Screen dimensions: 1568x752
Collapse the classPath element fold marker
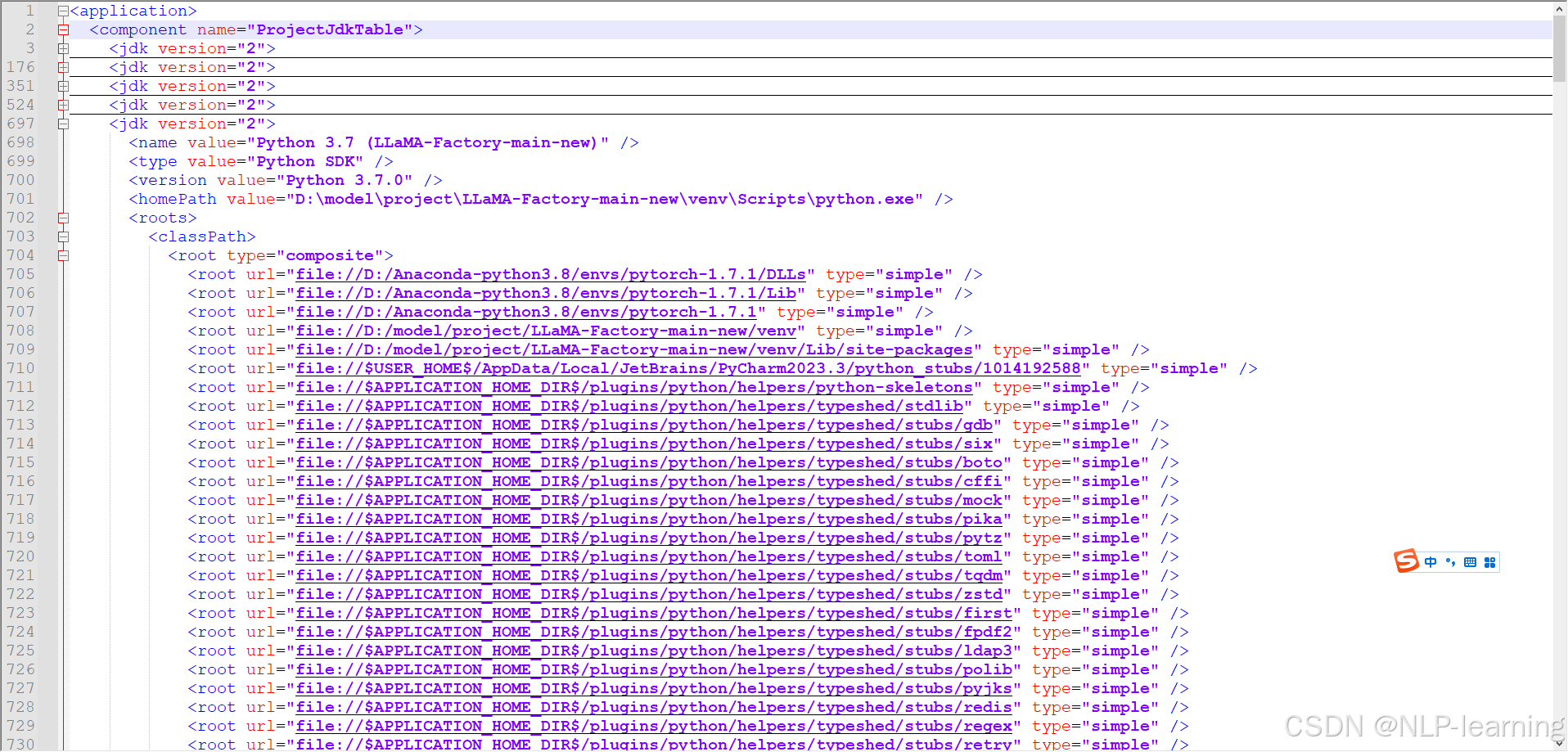point(63,236)
